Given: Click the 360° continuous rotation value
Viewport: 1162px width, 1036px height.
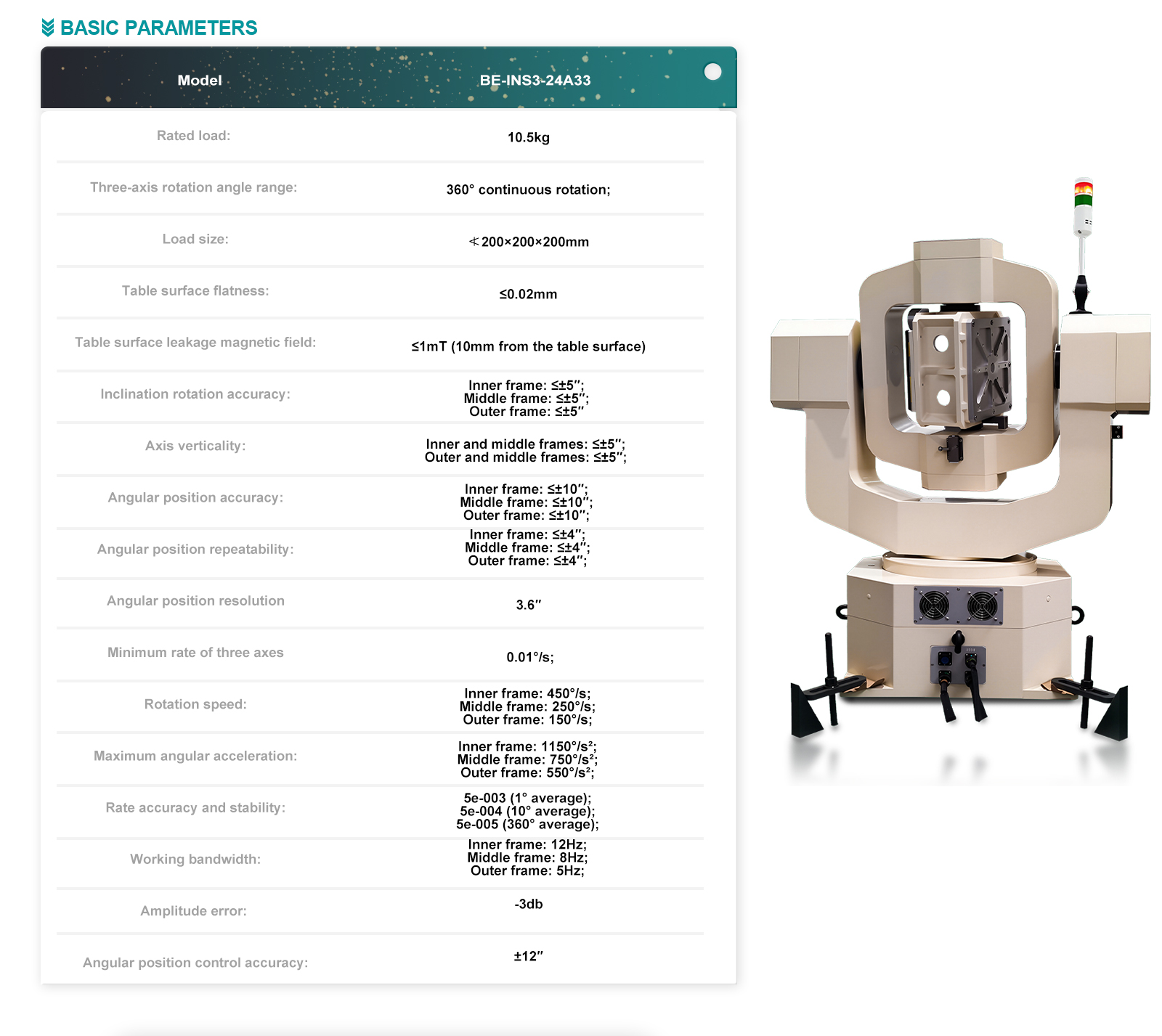Looking at the screenshot, I should (x=528, y=189).
